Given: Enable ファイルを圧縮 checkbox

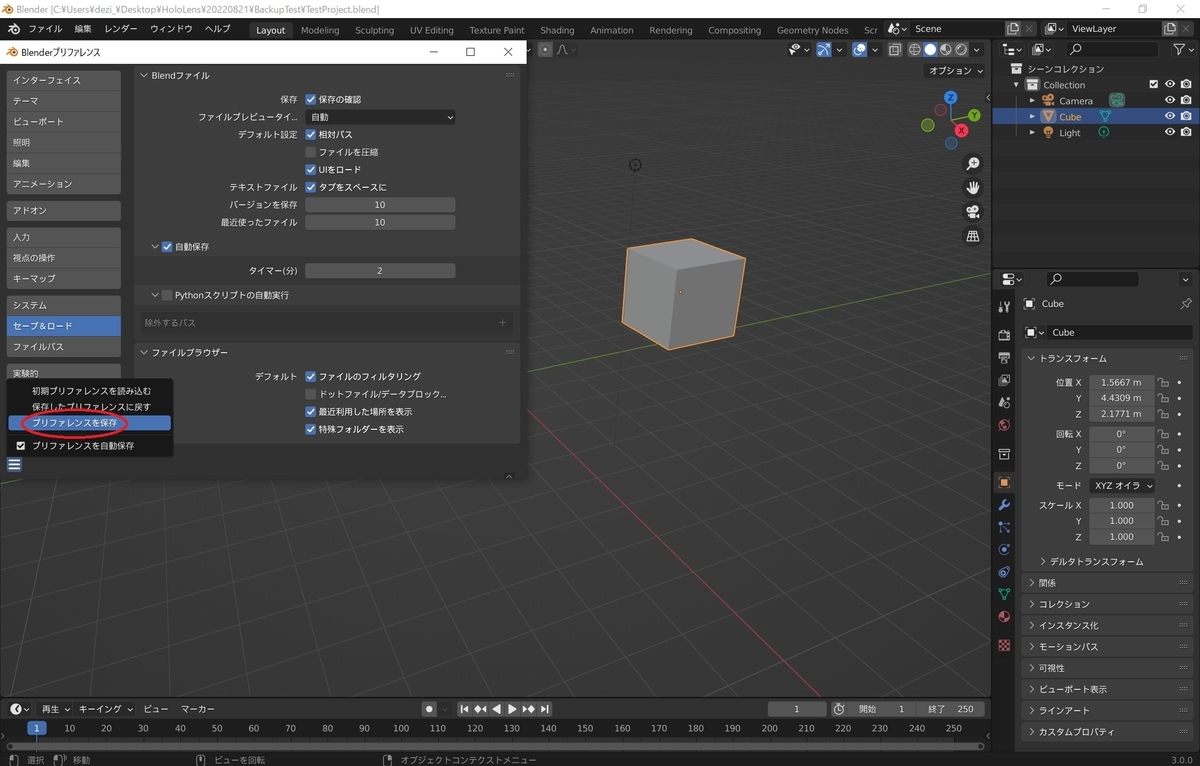Looking at the screenshot, I should click(x=310, y=152).
